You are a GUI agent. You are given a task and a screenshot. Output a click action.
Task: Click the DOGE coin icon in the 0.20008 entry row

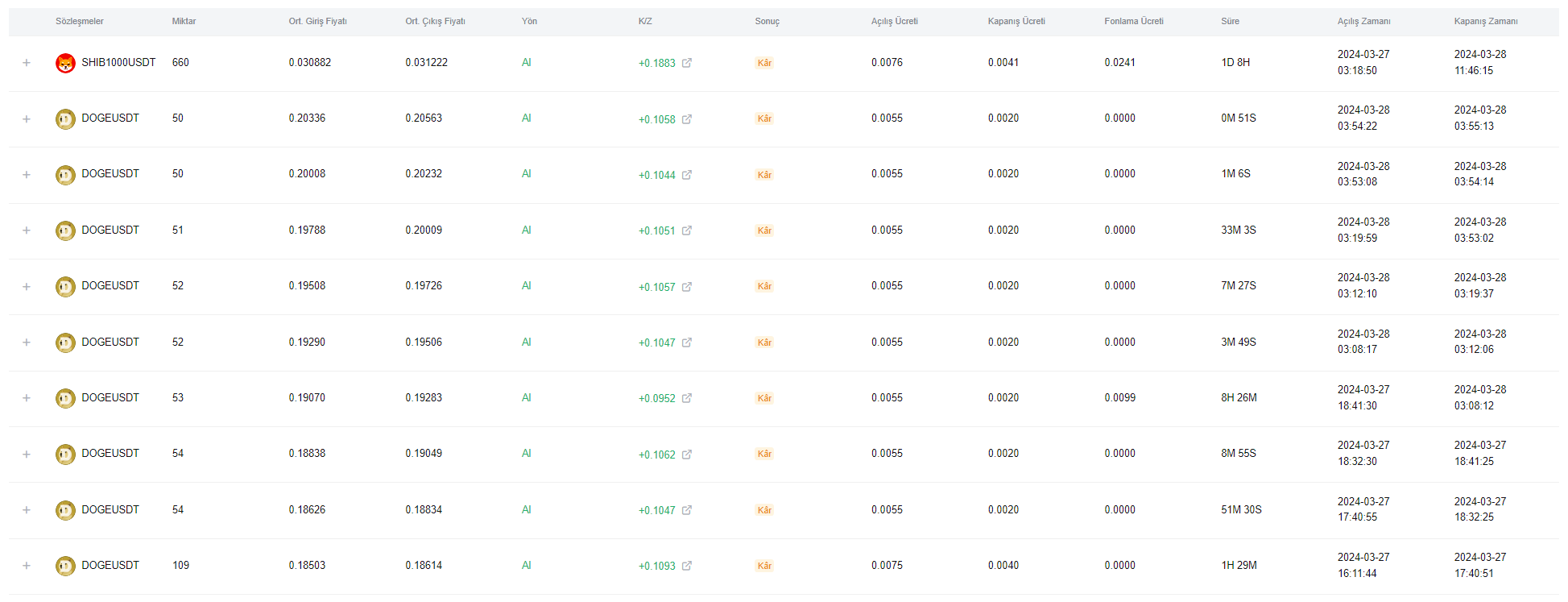tap(65, 175)
